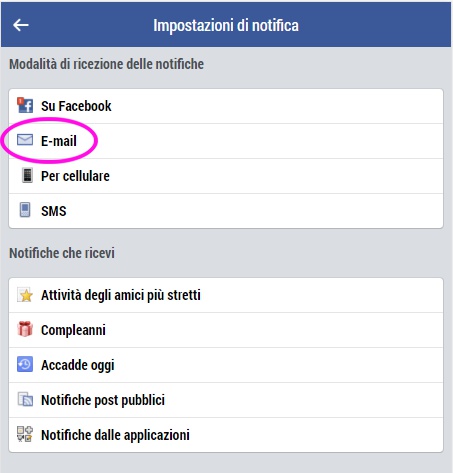Click the public posts feed icon
This screenshot has height=473, width=453.
pyautogui.click(x=25, y=399)
